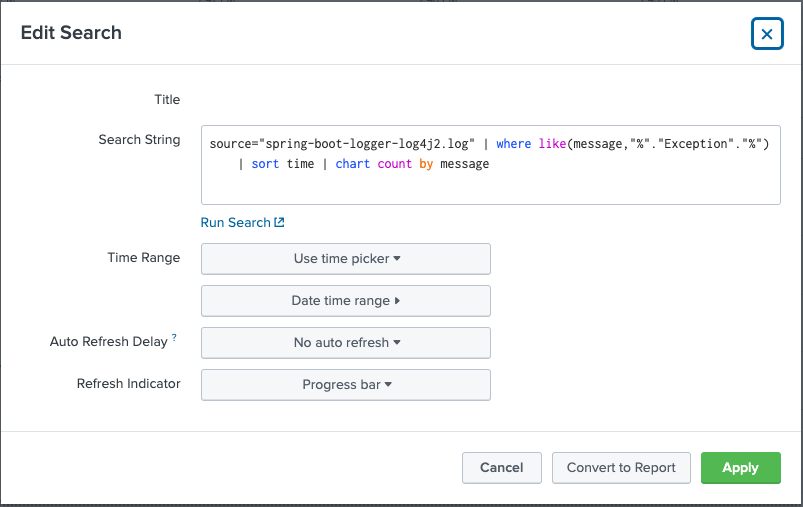Close the Edit Search dialog

tap(766, 34)
